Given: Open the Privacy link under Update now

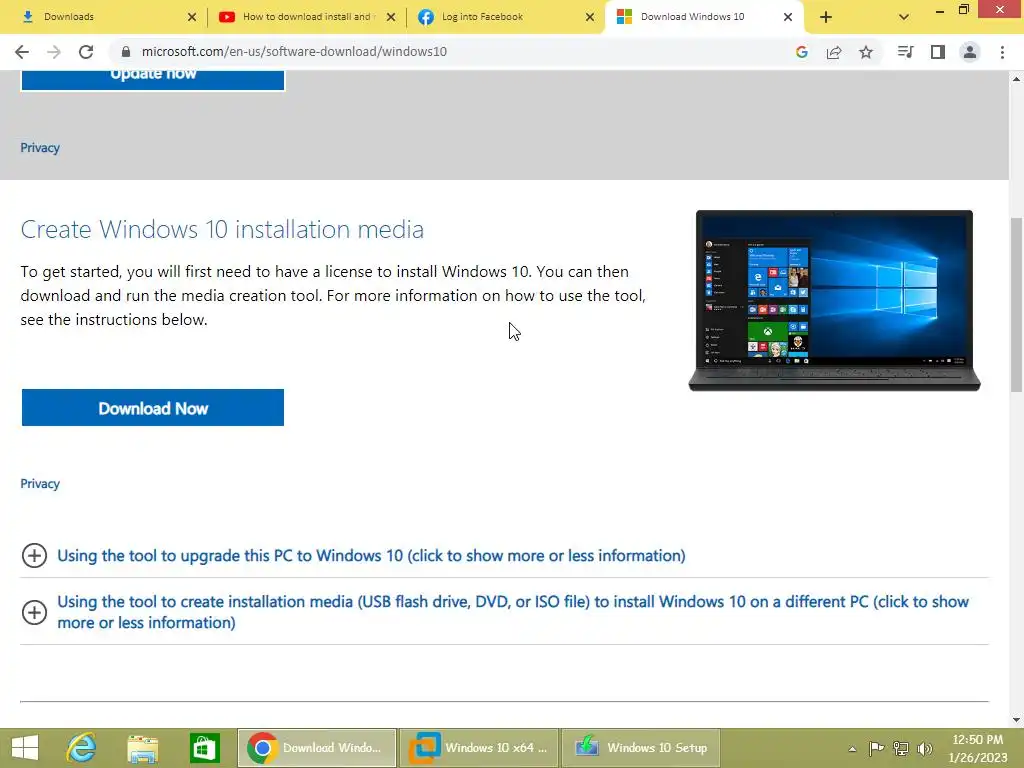Looking at the screenshot, I should point(40,148).
